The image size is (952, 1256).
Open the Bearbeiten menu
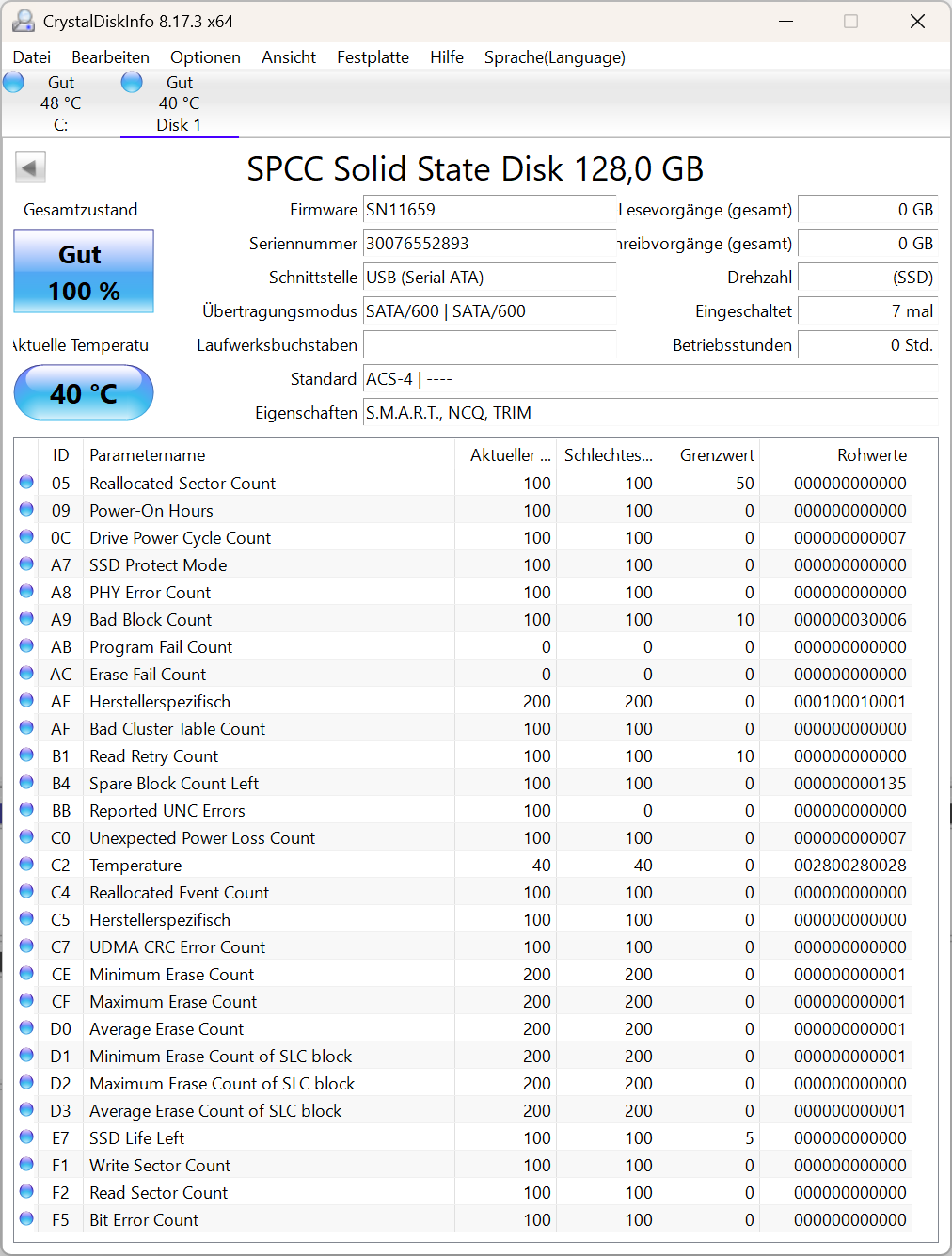point(110,57)
